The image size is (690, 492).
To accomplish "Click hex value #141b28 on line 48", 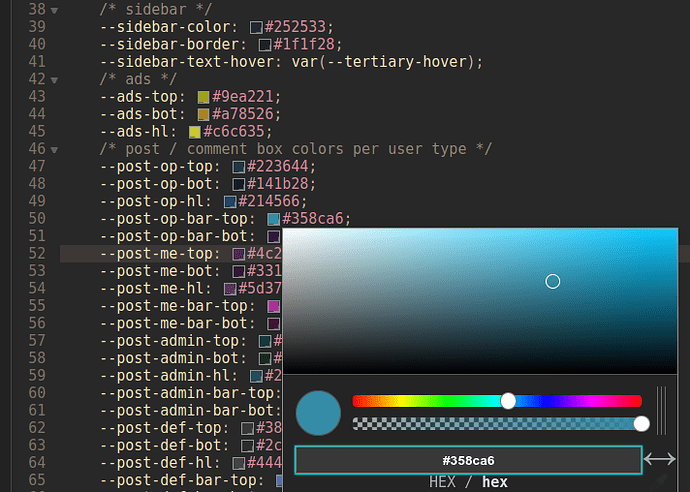I will click(277, 184).
